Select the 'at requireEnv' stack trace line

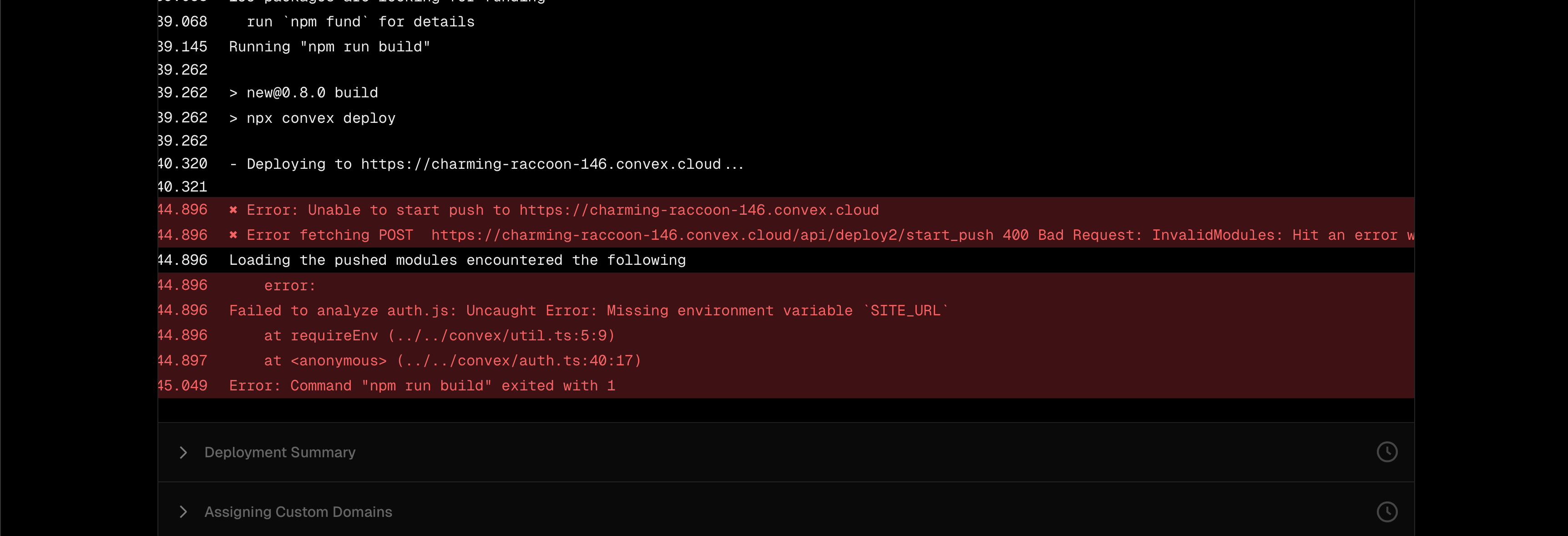pos(785,335)
